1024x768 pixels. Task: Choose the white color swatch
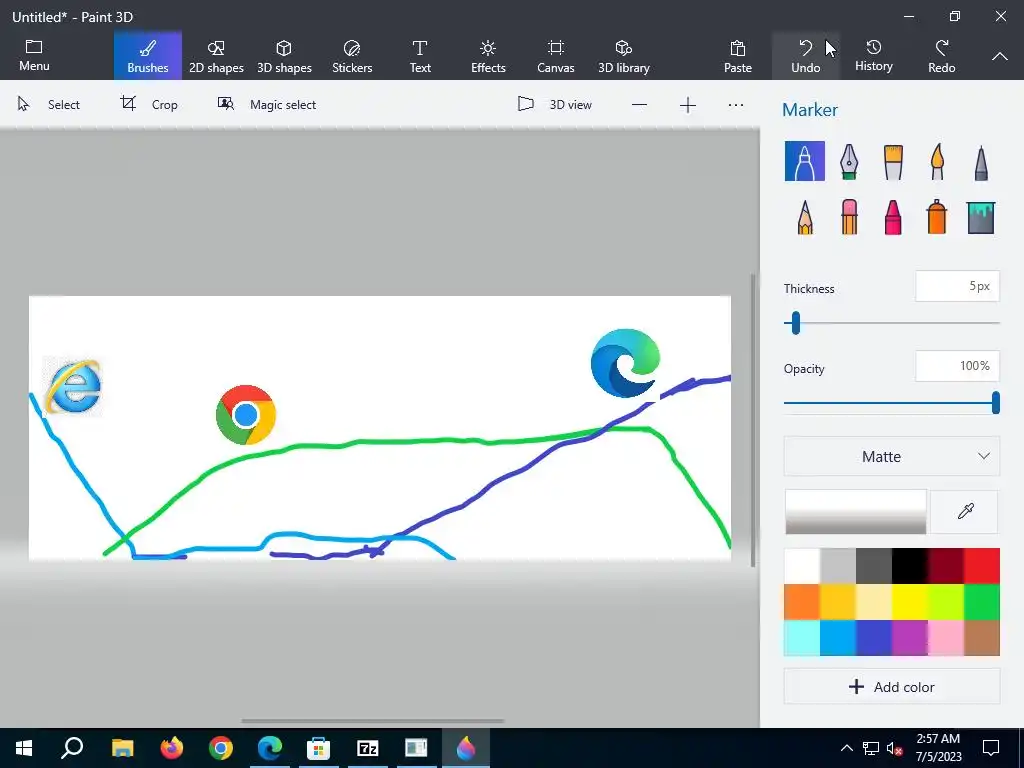[x=802, y=566]
